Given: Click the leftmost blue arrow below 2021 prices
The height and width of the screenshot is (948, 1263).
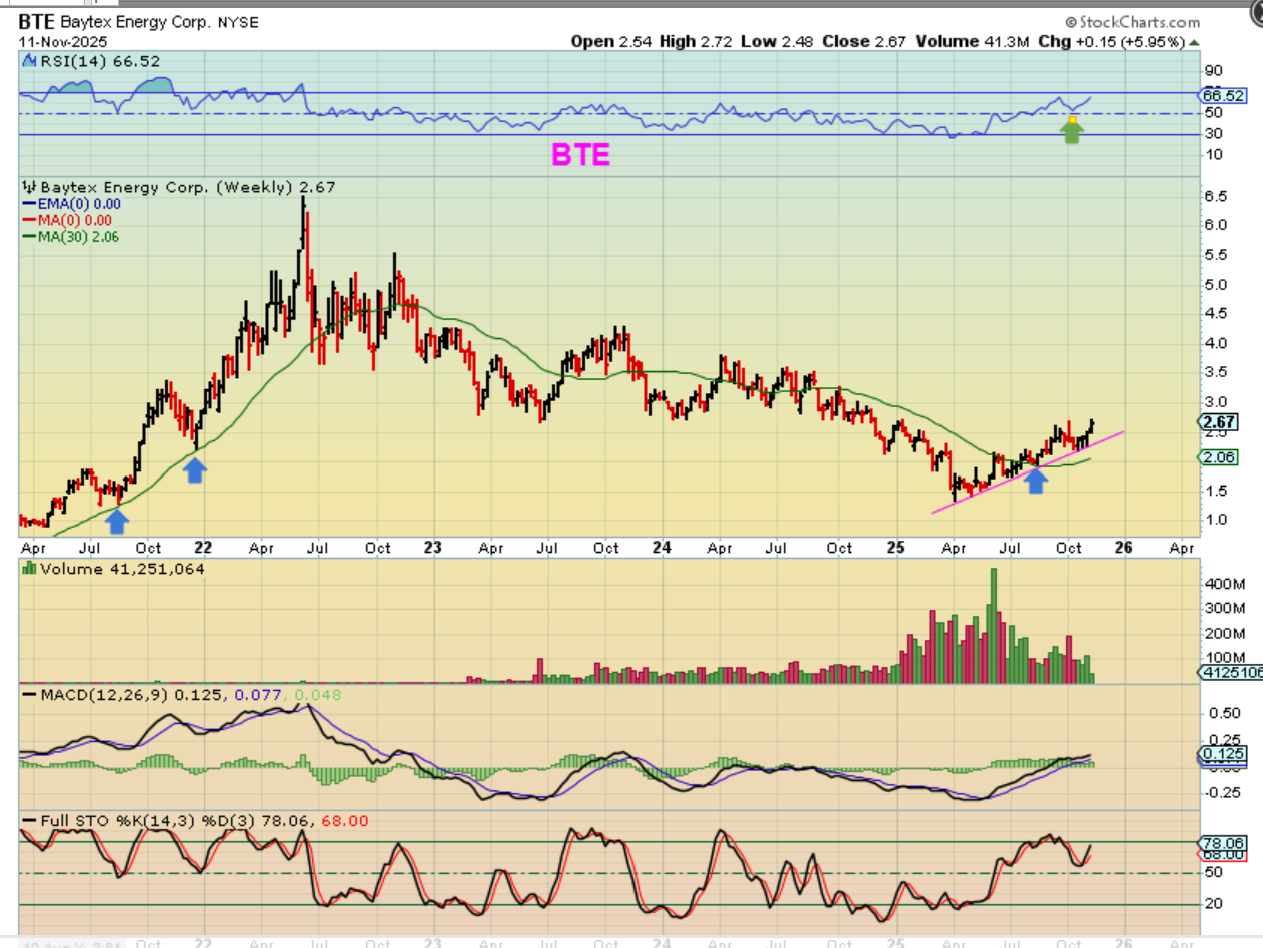Looking at the screenshot, I should pyautogui.click(x=117, y=520).
